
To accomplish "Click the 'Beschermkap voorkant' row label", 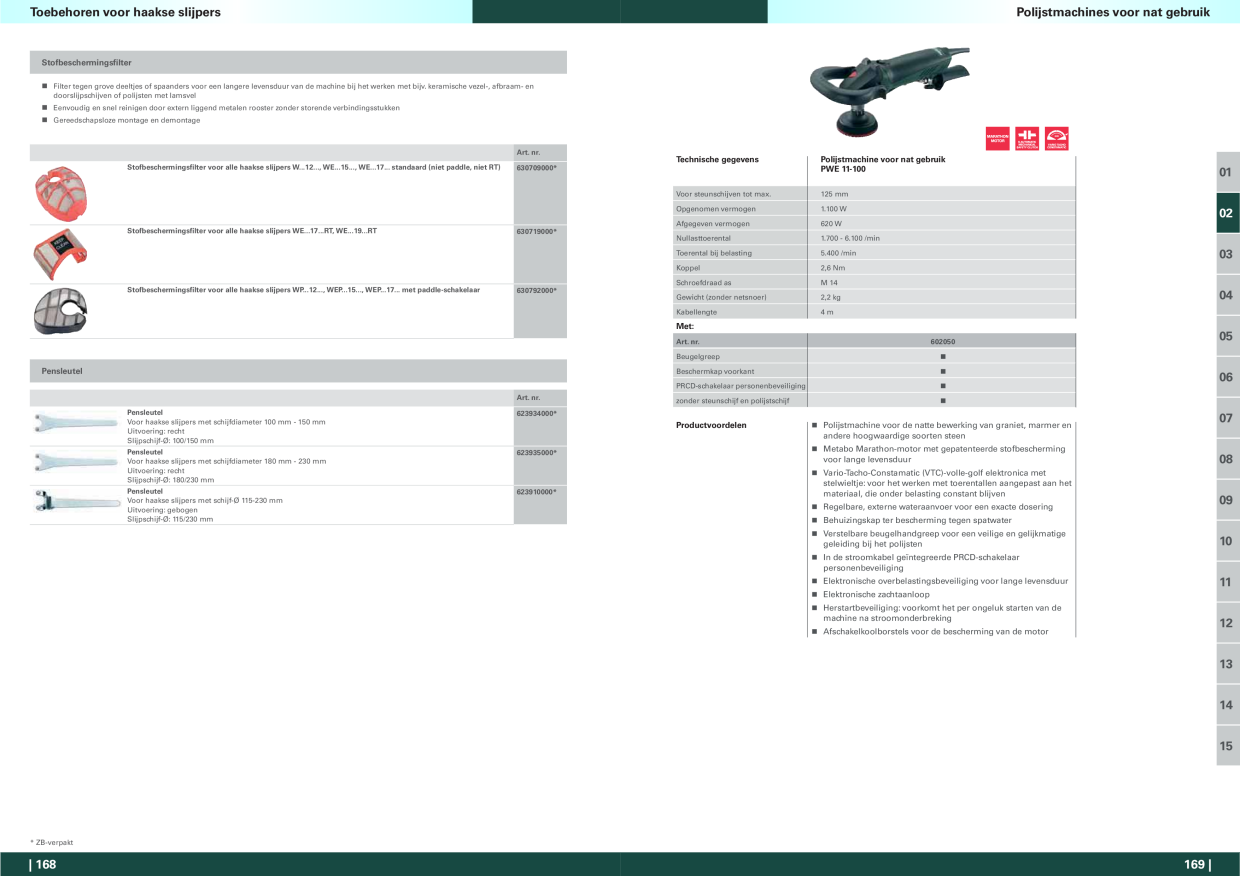I will (715, 371).
